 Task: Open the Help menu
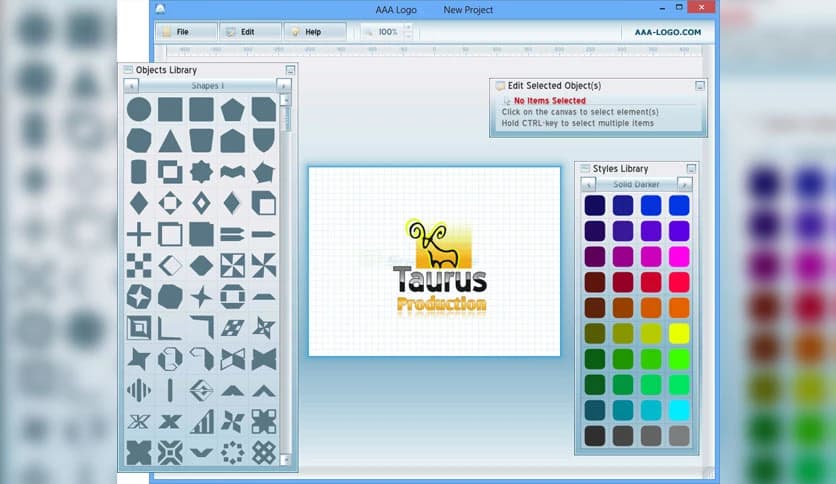tap(315, 32)
